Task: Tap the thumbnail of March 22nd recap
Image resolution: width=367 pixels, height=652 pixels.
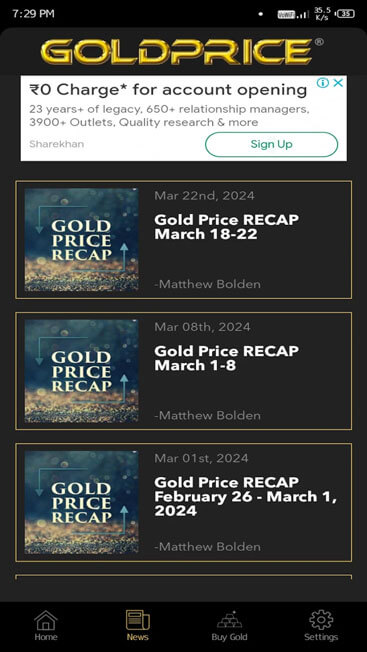Action: pyautogui.click(x=81, y=240)
